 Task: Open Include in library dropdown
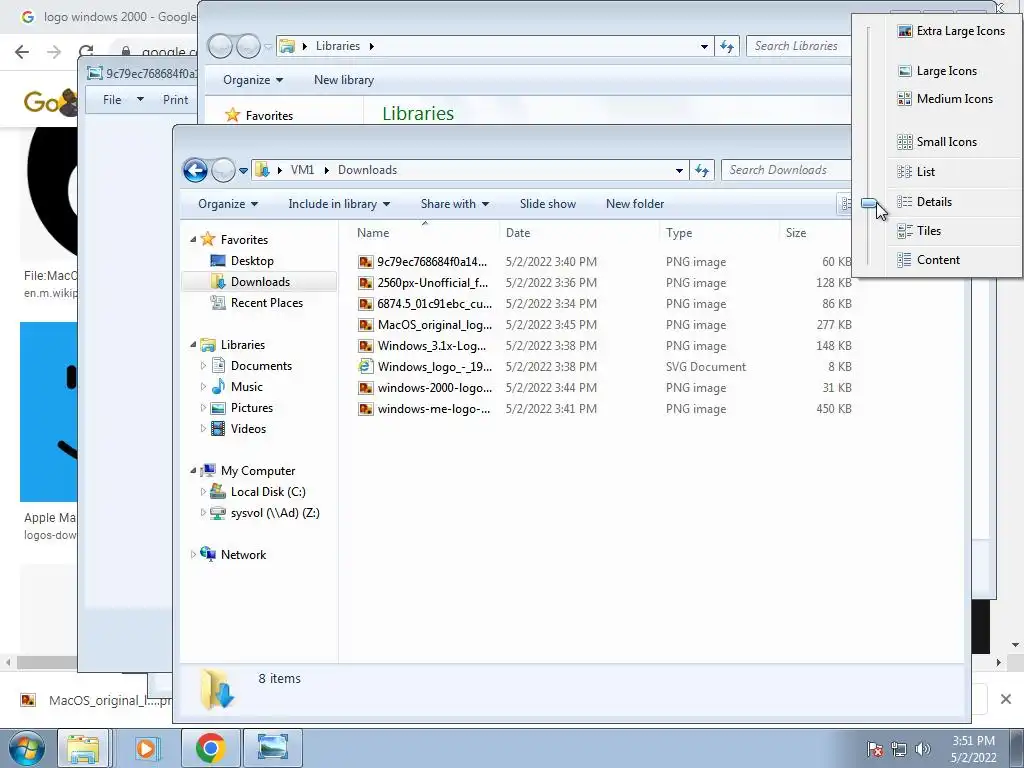339,204
